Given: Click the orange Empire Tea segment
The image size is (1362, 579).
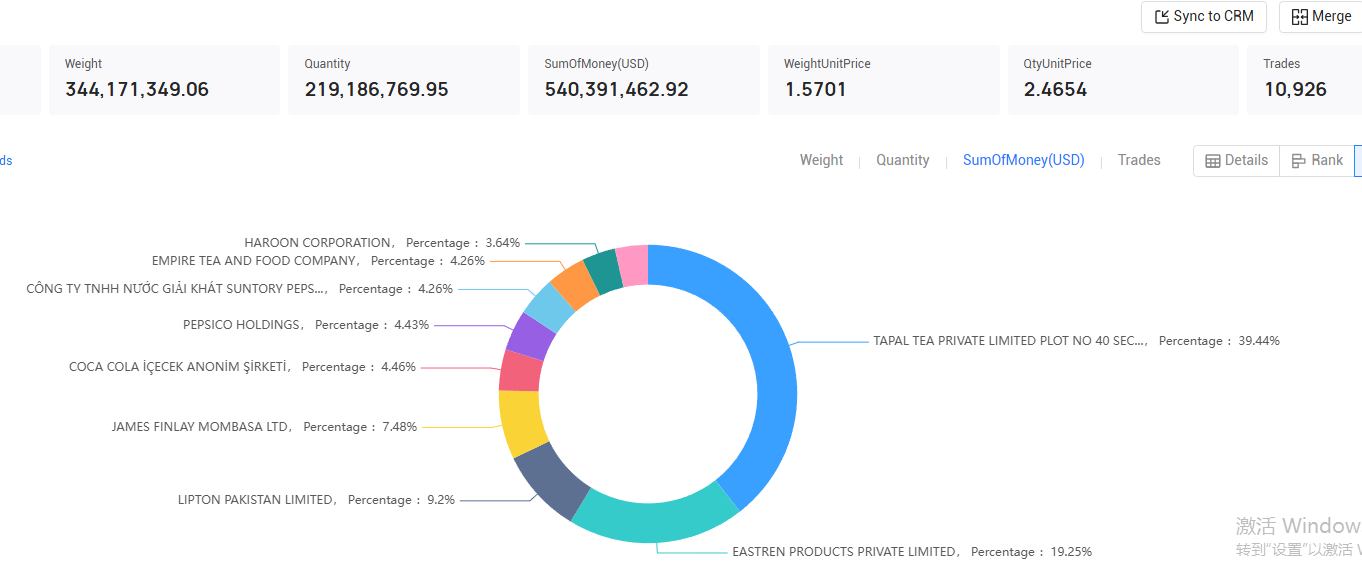Looking at the screenshot, I should click(575, 284).
